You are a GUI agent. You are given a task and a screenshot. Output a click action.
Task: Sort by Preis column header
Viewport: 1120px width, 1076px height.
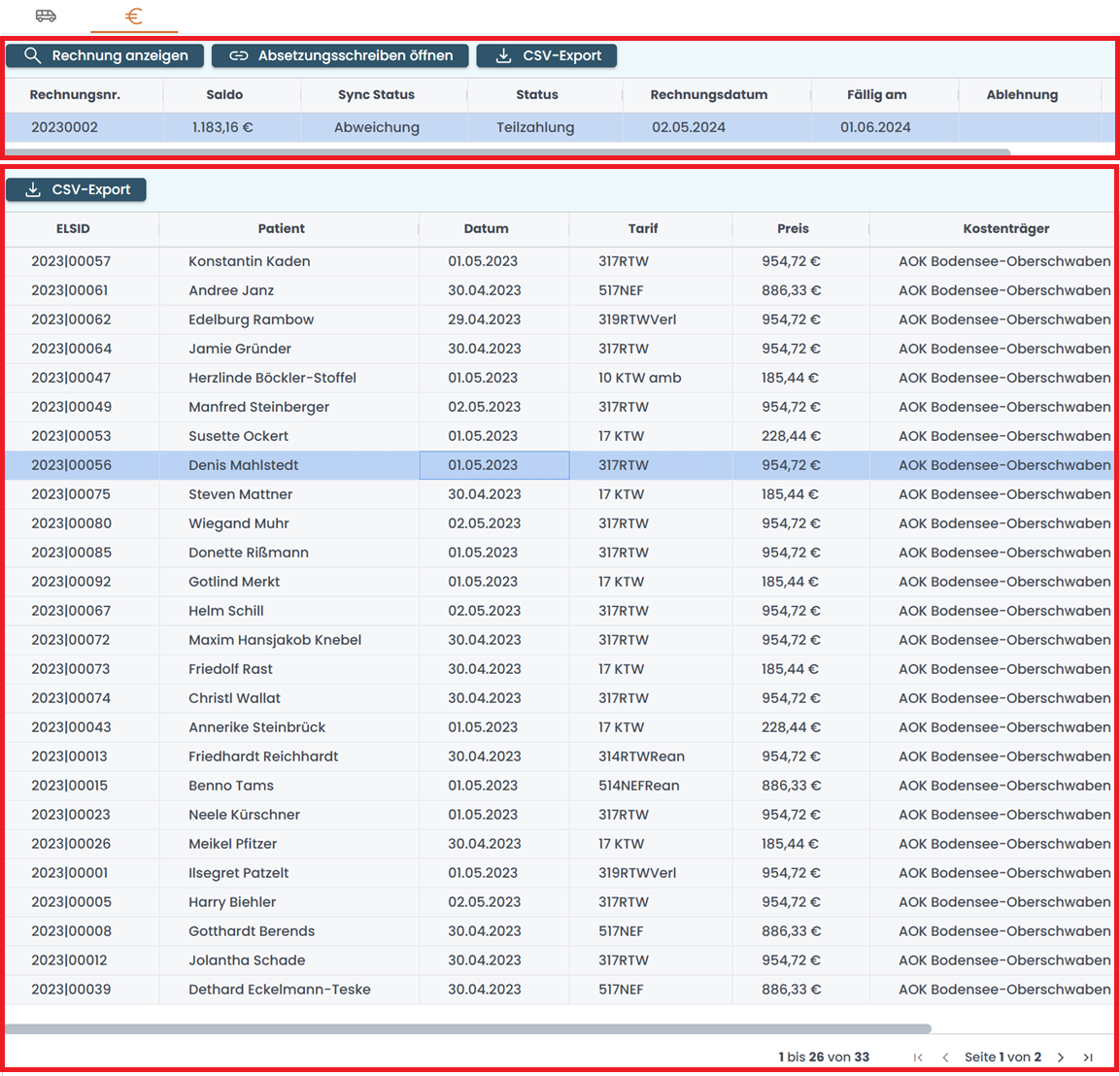point(793,229)
